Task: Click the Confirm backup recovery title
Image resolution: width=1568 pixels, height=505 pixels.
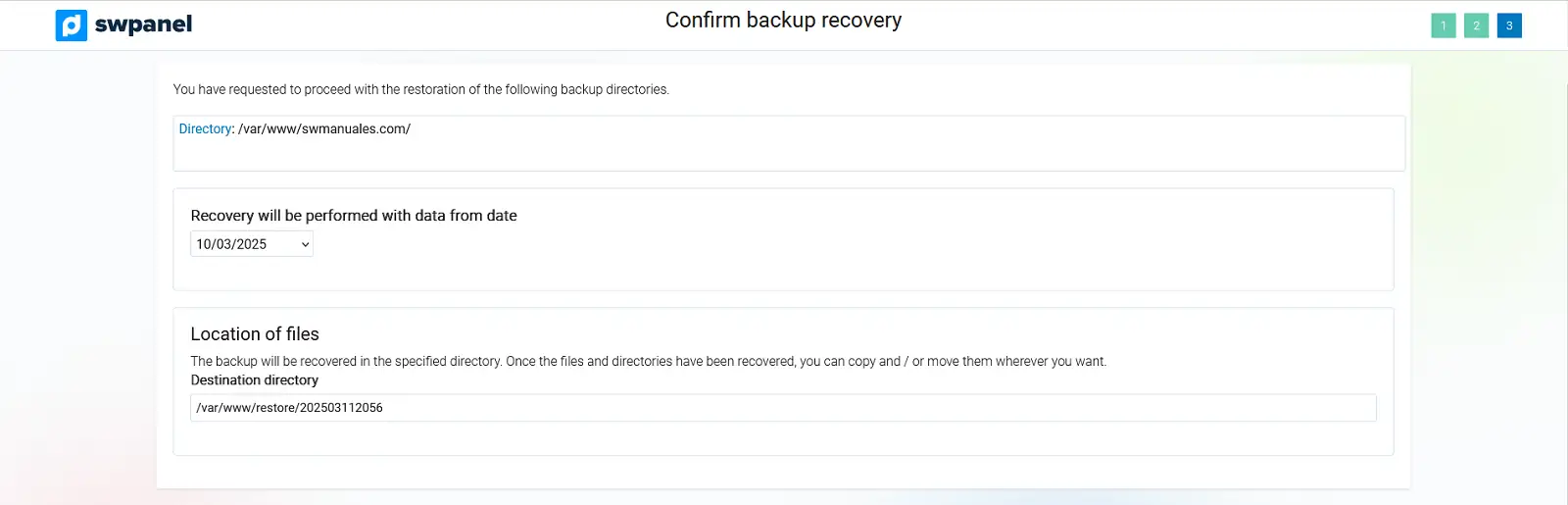Action: pos(783,21)
